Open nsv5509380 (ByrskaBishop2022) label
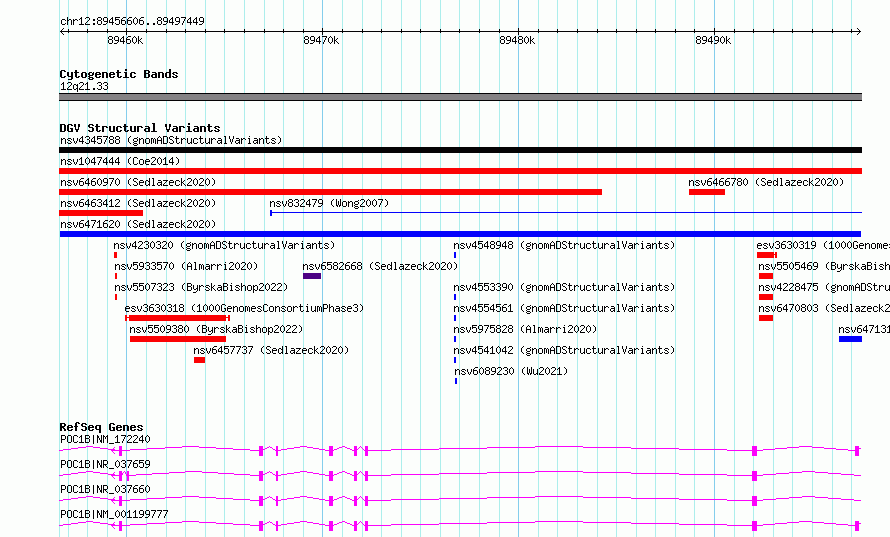The width and height of the screenshot is (890, 537). pyautogui.click(x=216, y=329)
